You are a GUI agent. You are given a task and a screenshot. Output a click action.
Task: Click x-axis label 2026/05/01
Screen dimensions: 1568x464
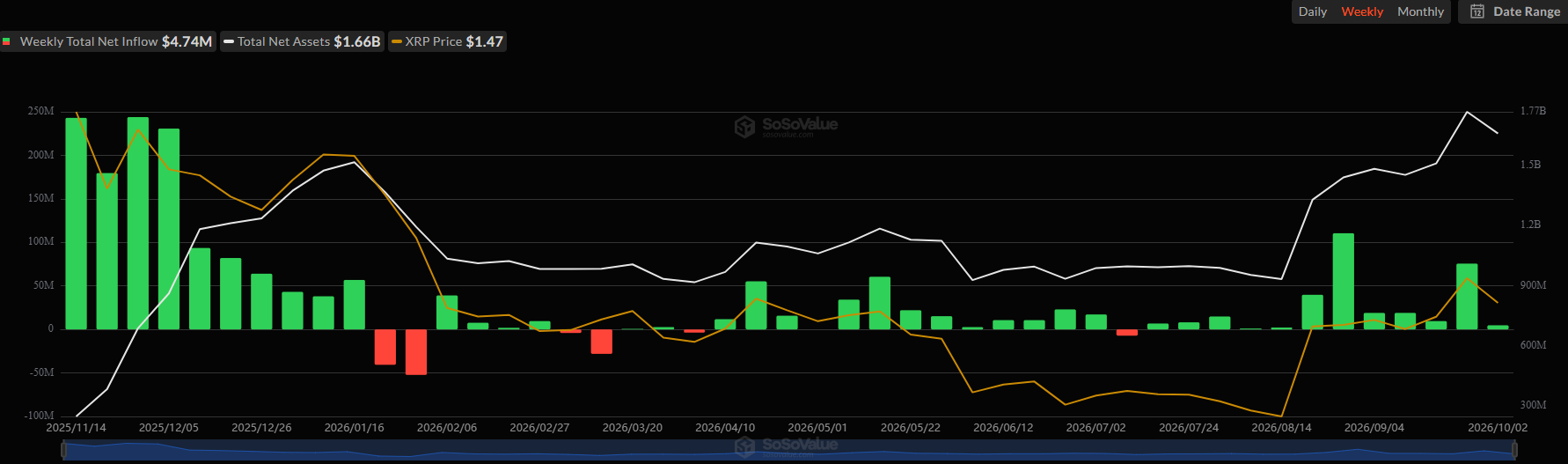817,428
